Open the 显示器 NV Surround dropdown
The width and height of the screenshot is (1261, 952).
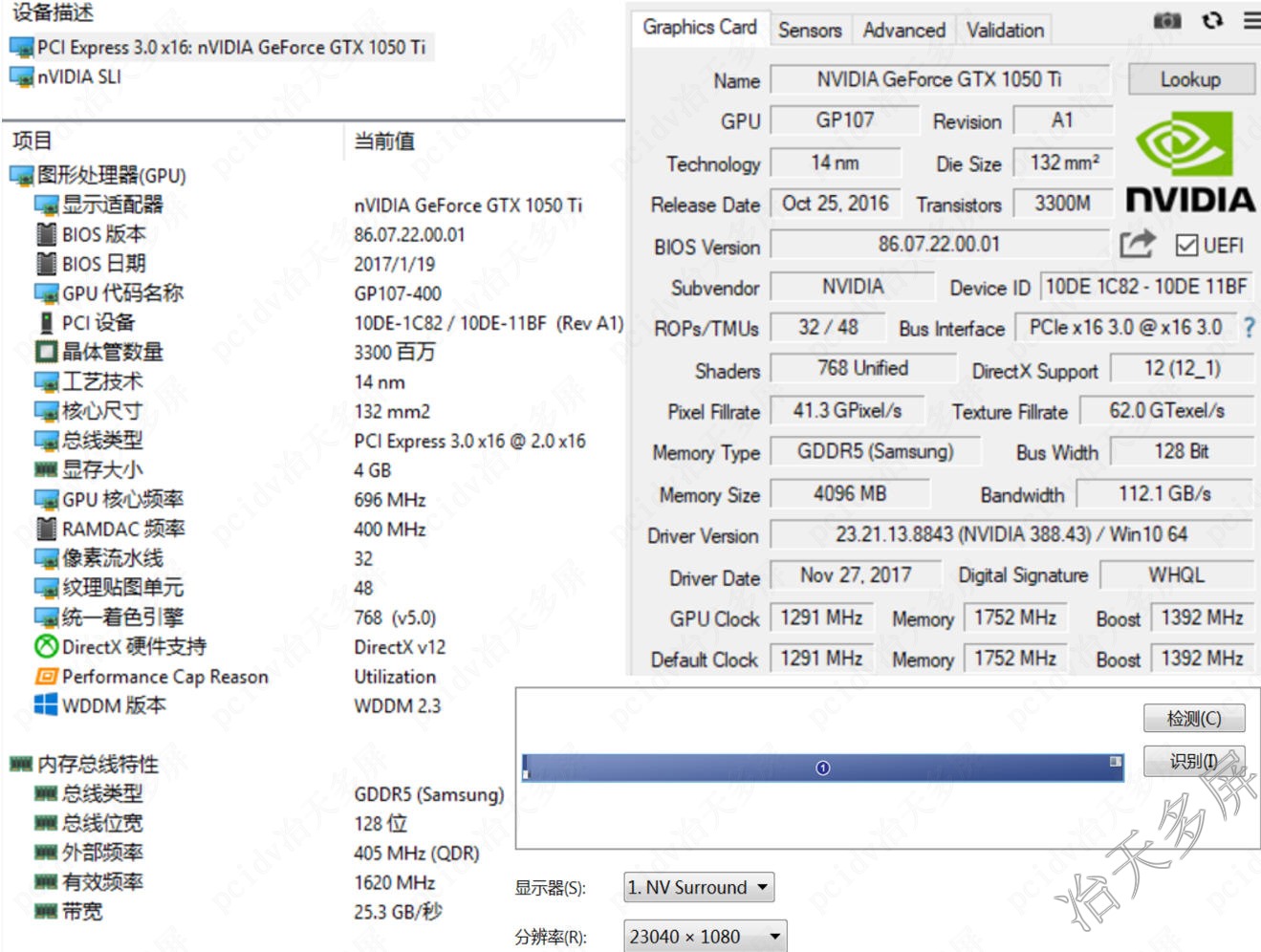699,887
